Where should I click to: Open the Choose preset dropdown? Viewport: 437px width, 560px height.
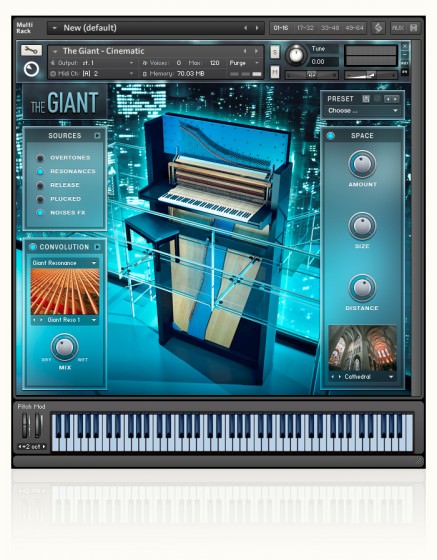pos(363,111)
